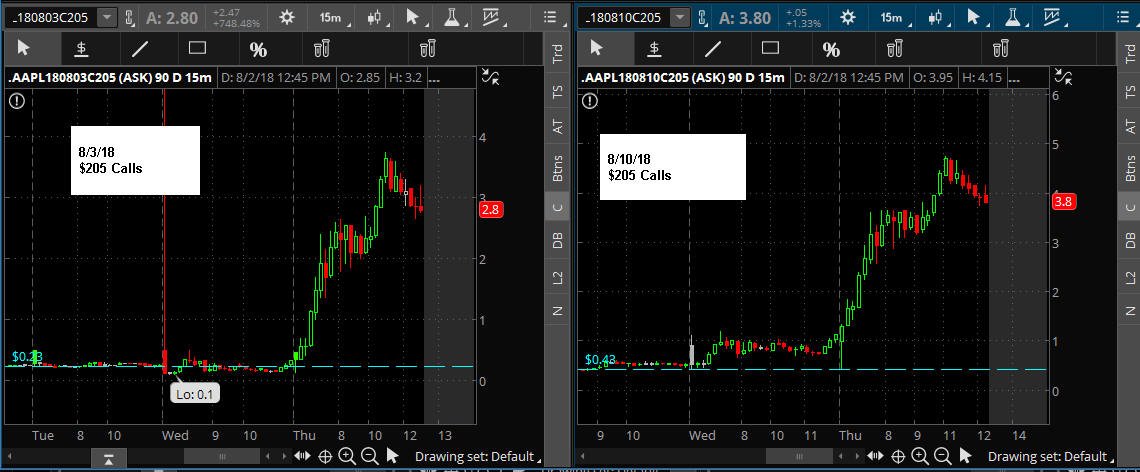Screen dimensions: 1140x472
Task: Toggle chart expand arrows in left chart corner
Action: pos(490,77)
